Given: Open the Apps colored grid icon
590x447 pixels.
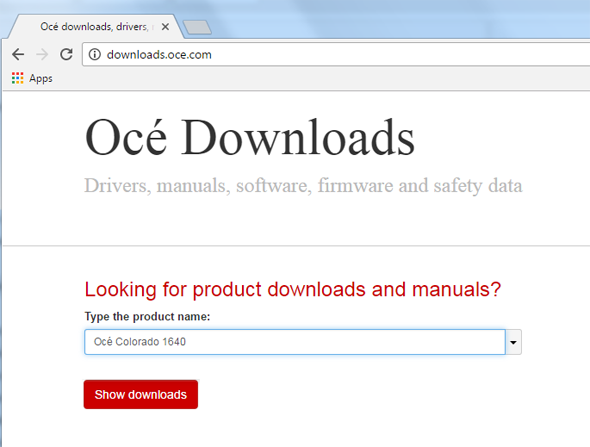Looking at the screenshot, I should tap(17, 78).
